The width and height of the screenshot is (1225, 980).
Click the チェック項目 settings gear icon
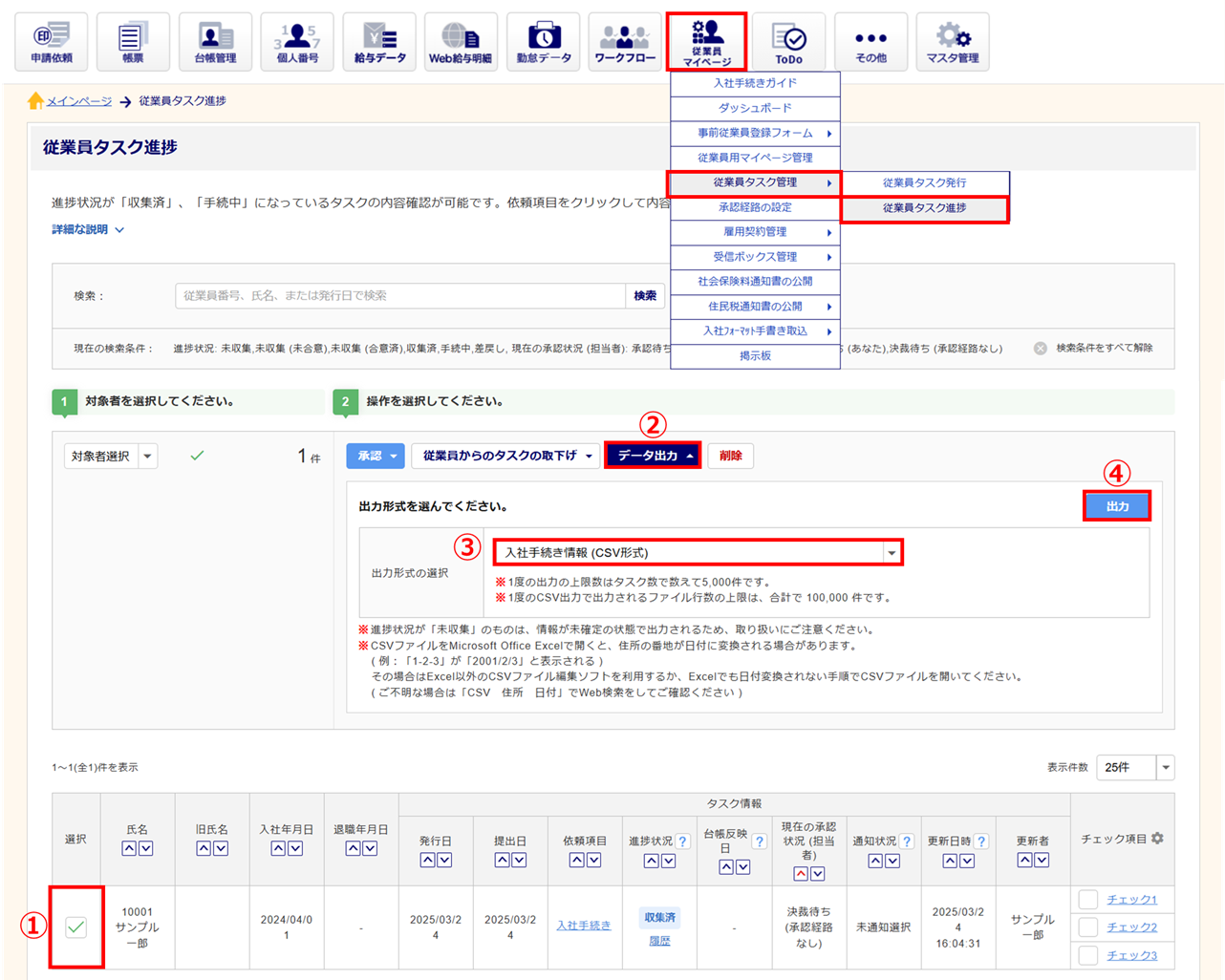(x=1158, y=839)
